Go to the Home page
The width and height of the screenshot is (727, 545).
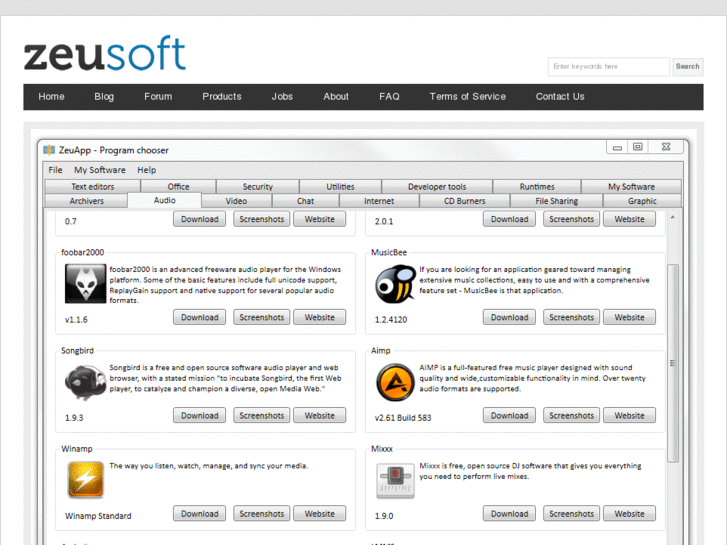(x=51, y=96)
